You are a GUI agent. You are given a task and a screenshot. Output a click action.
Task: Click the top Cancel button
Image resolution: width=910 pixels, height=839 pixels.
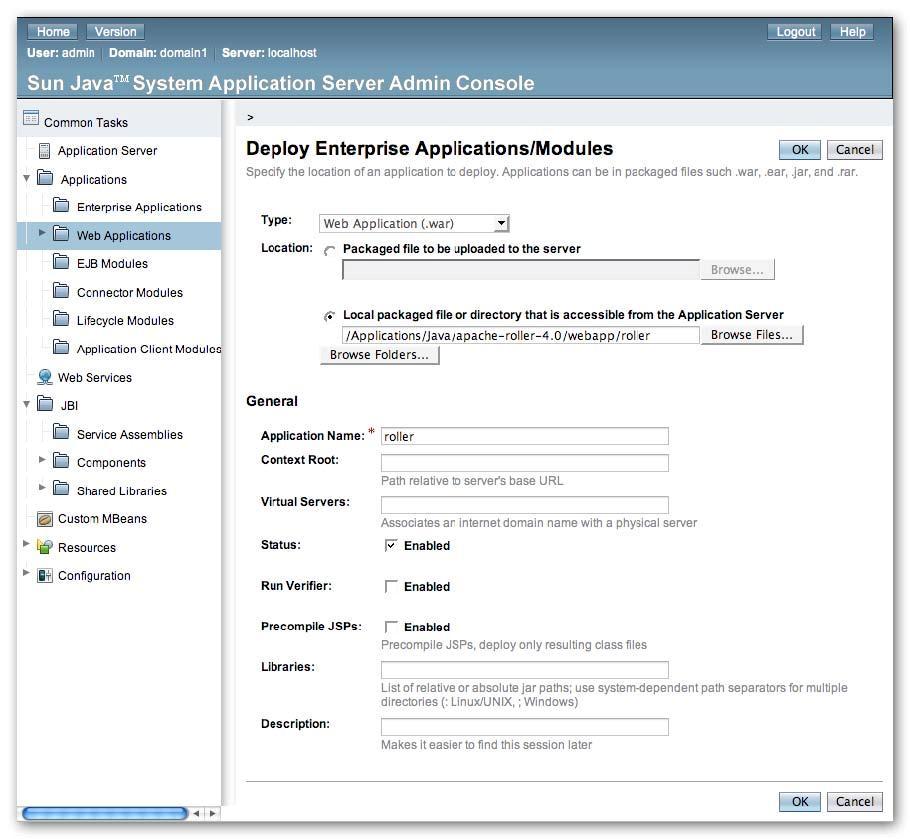[x=854, y=150]
